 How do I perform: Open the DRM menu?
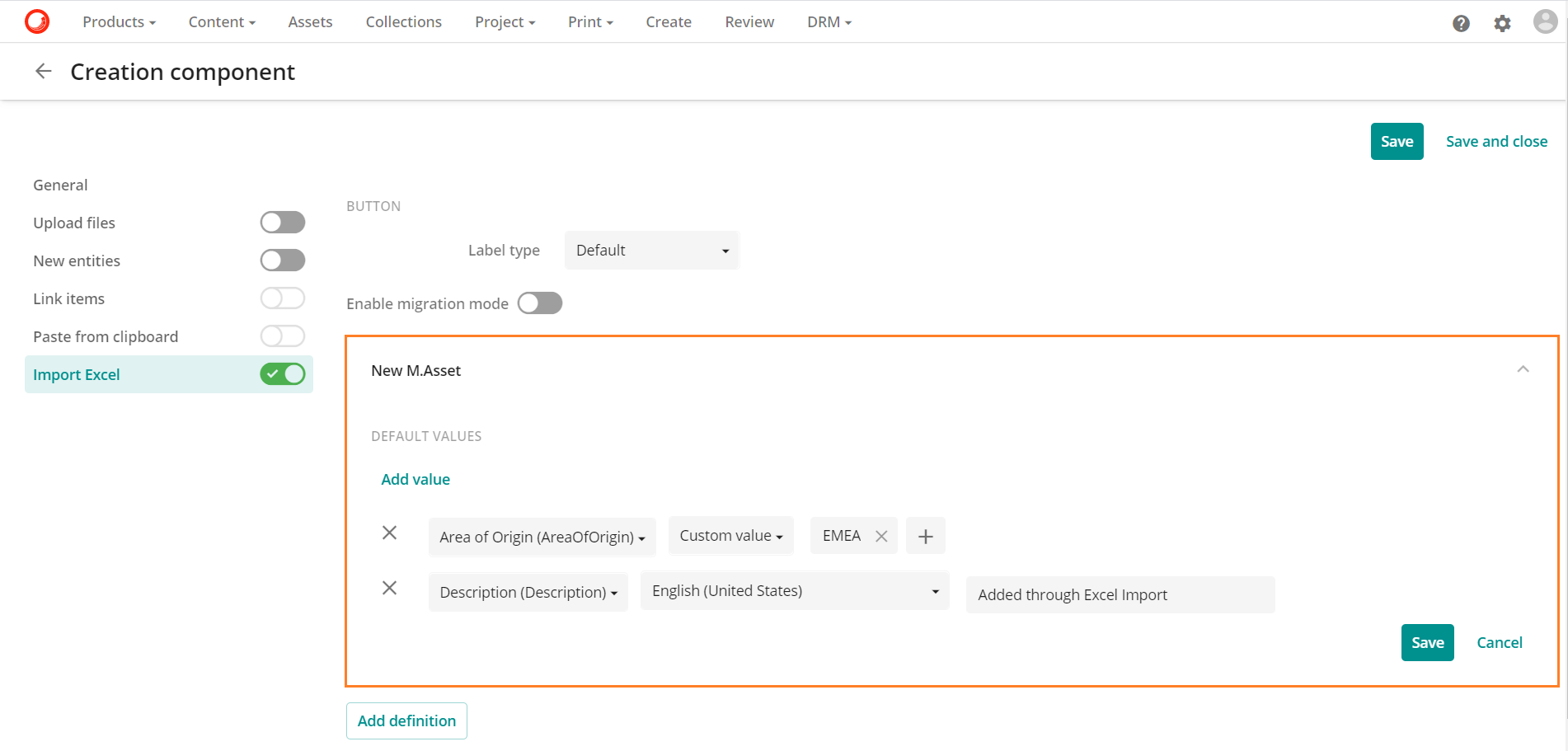coord(829,21)
